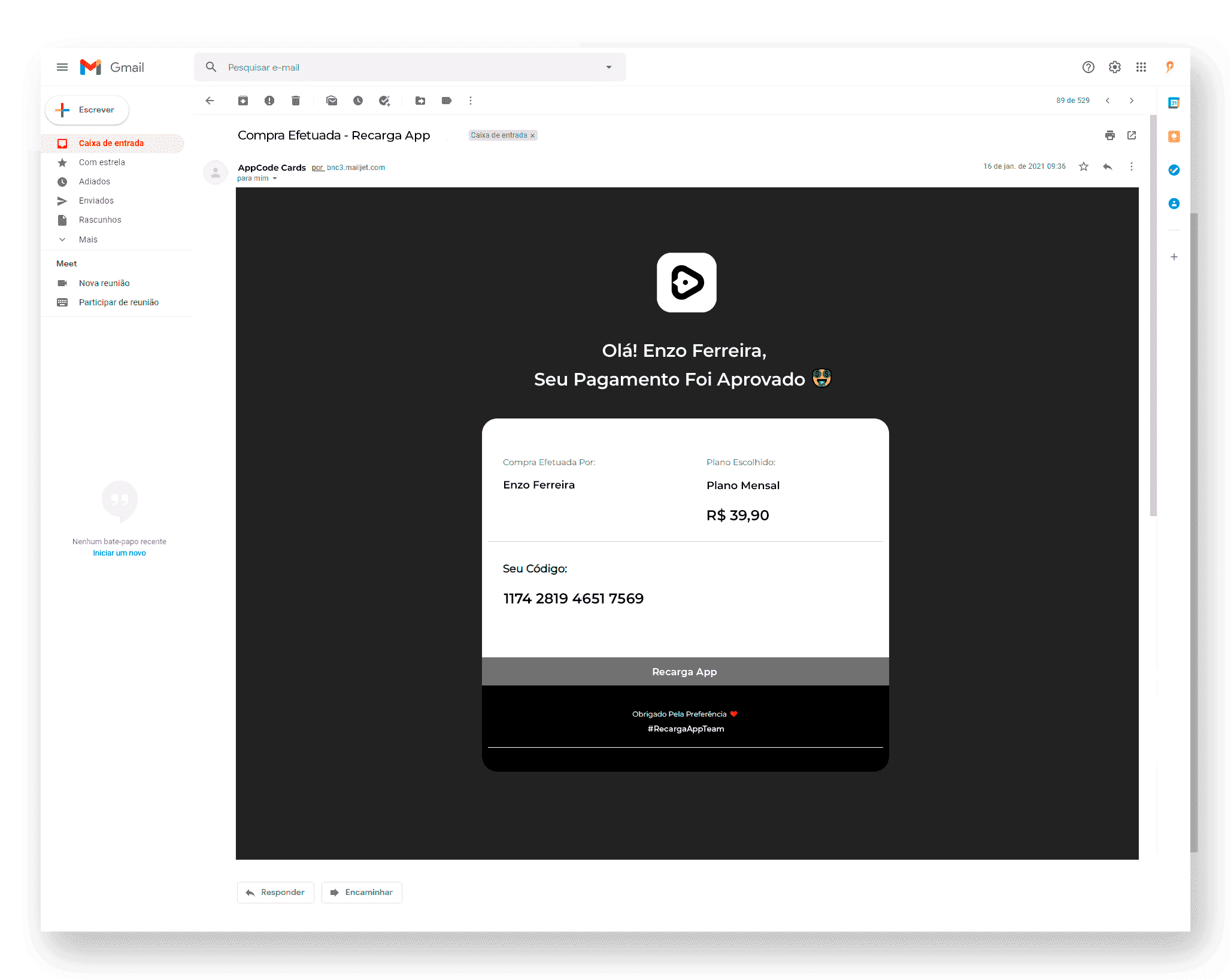The height and width of the screenshot is (980, 1231).
Task: Open the account profile avatar
Action: (x=1170, y=67)
